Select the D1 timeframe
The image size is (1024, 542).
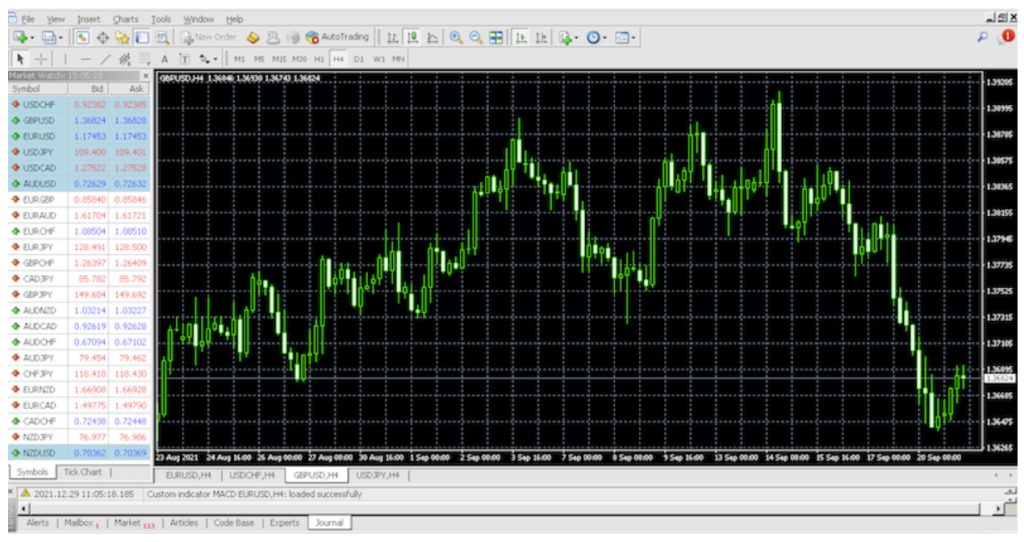(359, 59)
